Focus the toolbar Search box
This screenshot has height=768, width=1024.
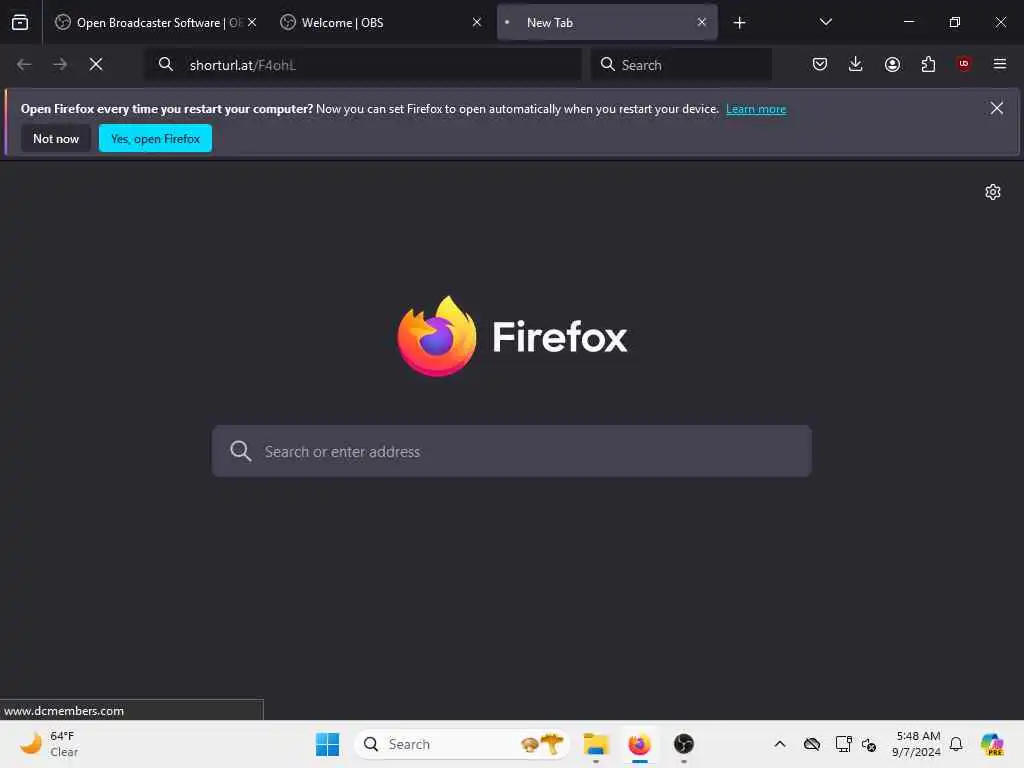[x=681, y=65]
